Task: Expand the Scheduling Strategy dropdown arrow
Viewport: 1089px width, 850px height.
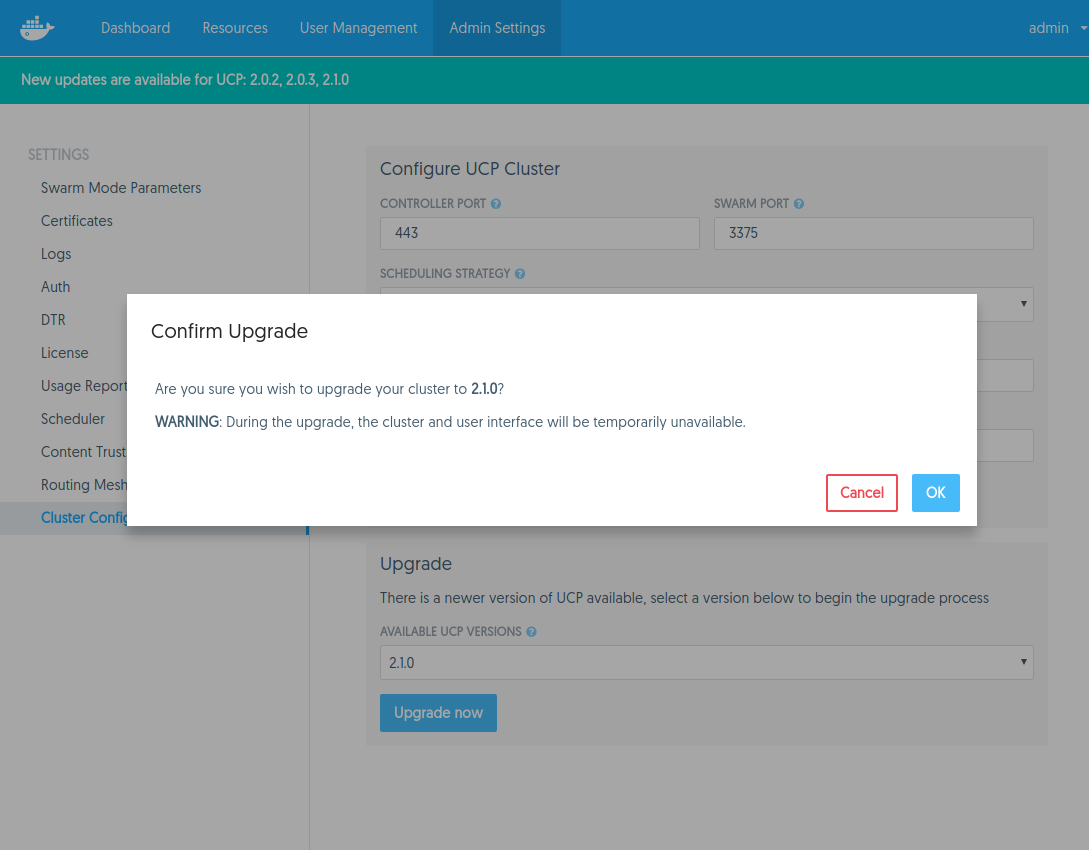Action: point(1023,302)
